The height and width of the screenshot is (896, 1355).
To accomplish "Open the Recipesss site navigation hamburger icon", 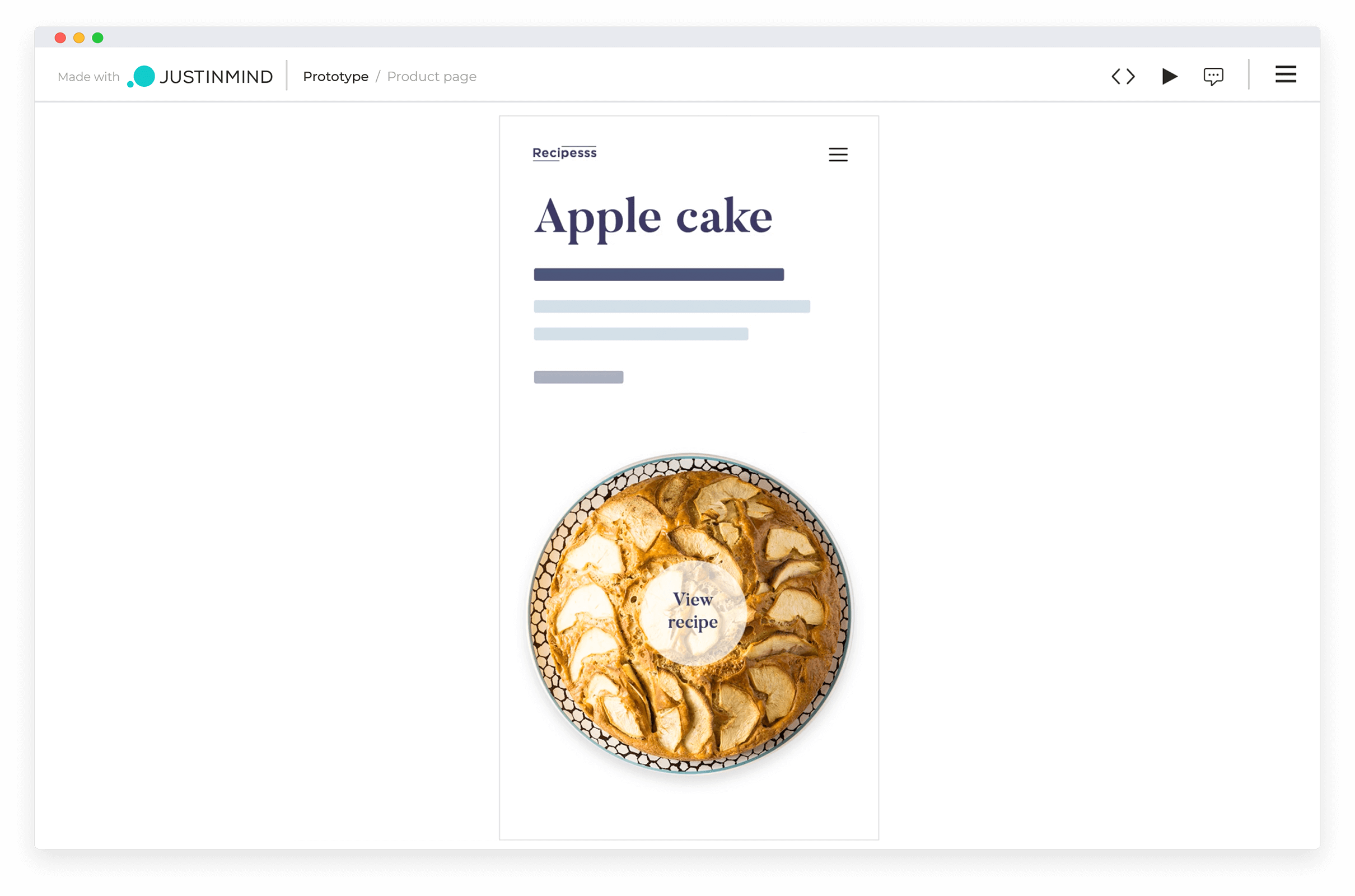I will click(838, 155).
